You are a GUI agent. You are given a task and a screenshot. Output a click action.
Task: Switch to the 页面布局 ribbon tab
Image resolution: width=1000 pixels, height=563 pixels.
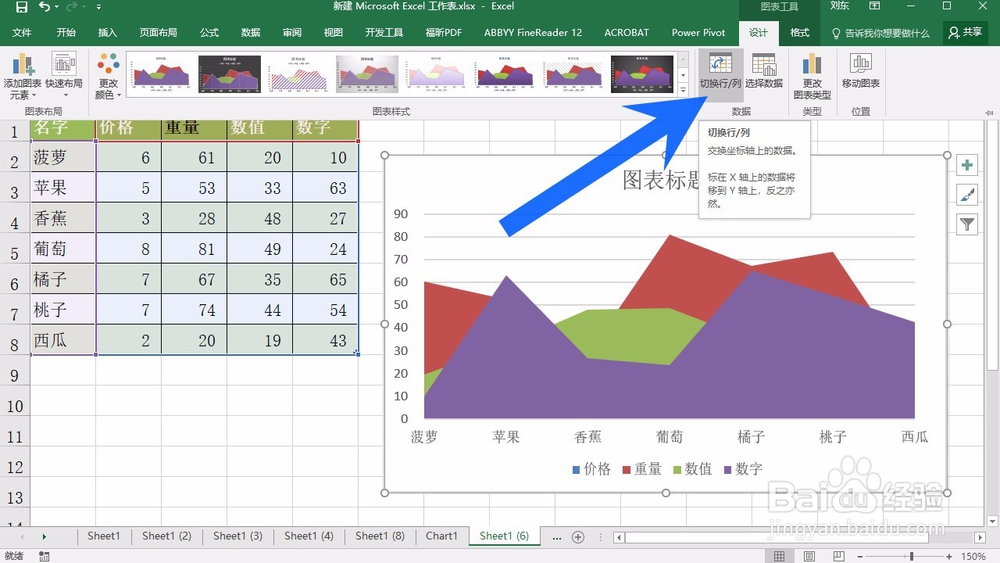[x=158, y=33]
